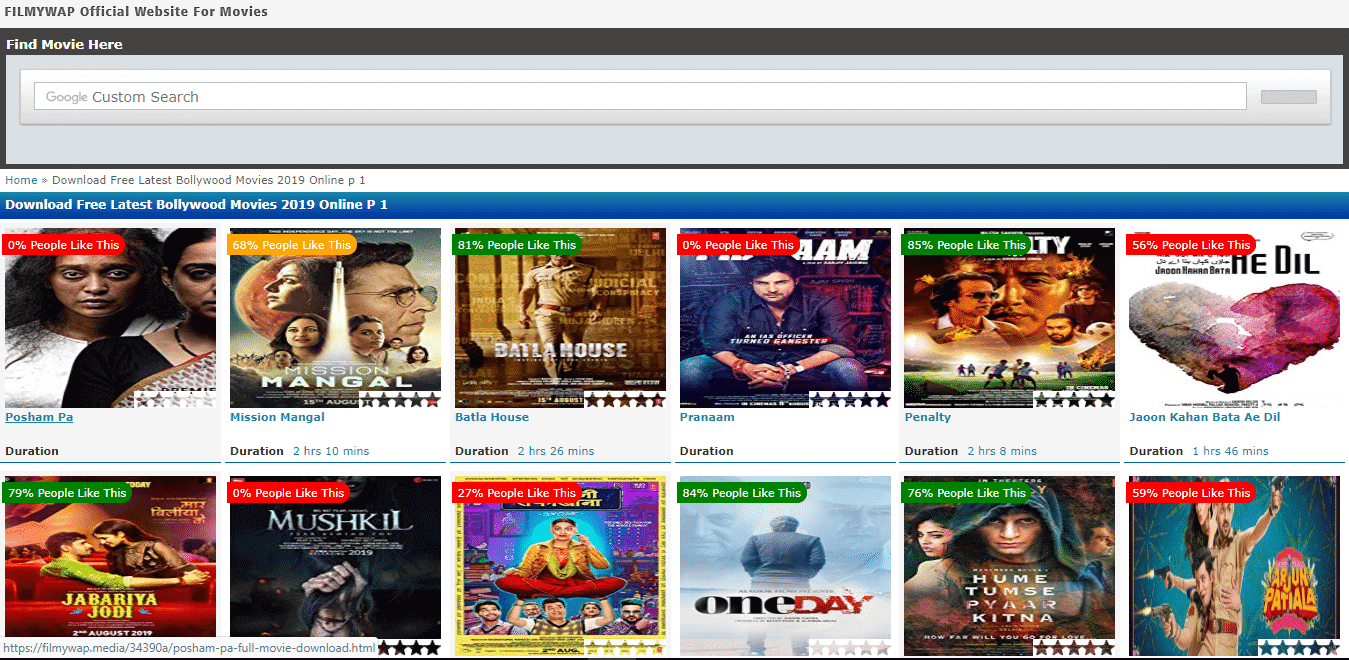Click the "76% People Like This" badge
The height and width of the screenshot is (660, 1349).
[967, 493]
